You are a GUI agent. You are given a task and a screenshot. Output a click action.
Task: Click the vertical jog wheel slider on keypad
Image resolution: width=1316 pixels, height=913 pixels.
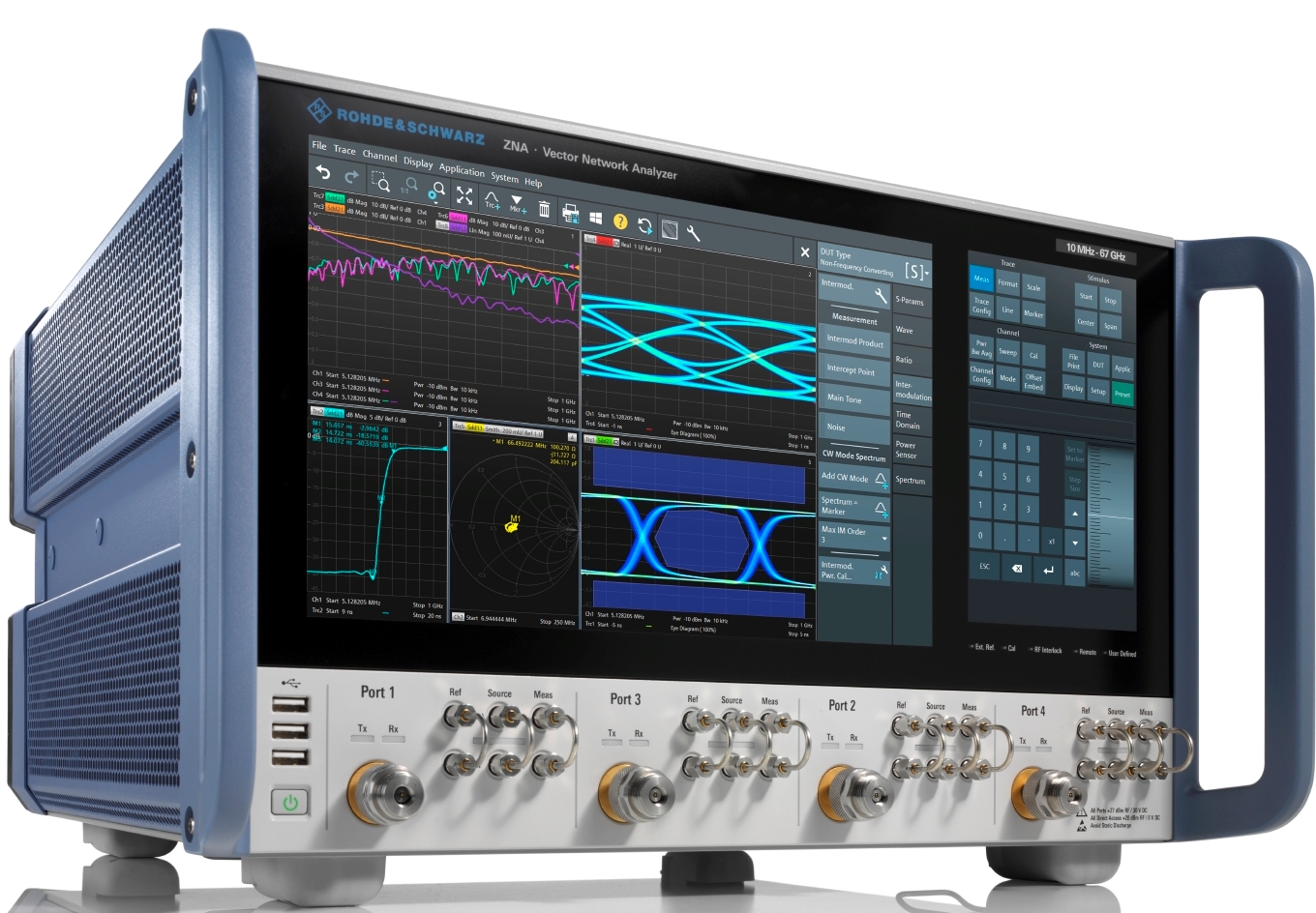[x=1111, y=516]
